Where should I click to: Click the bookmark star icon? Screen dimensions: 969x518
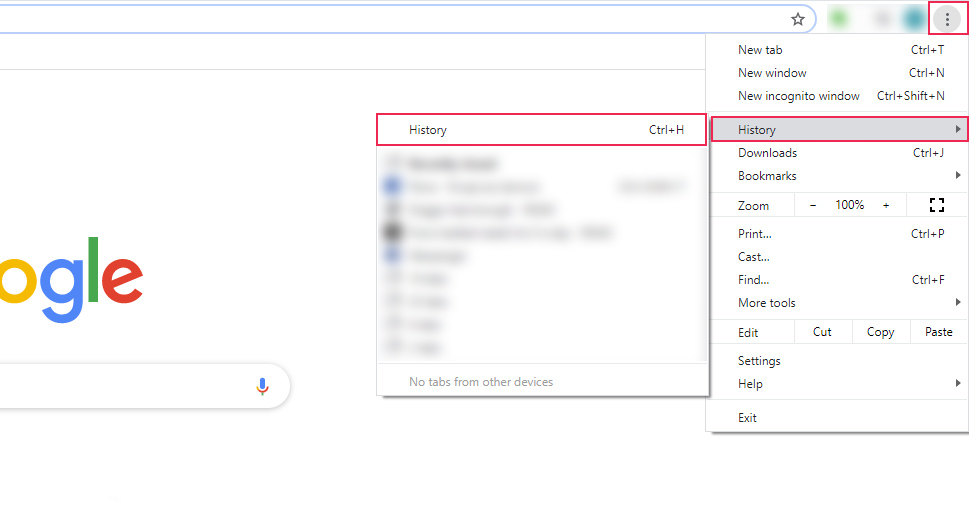click(798, 19)
